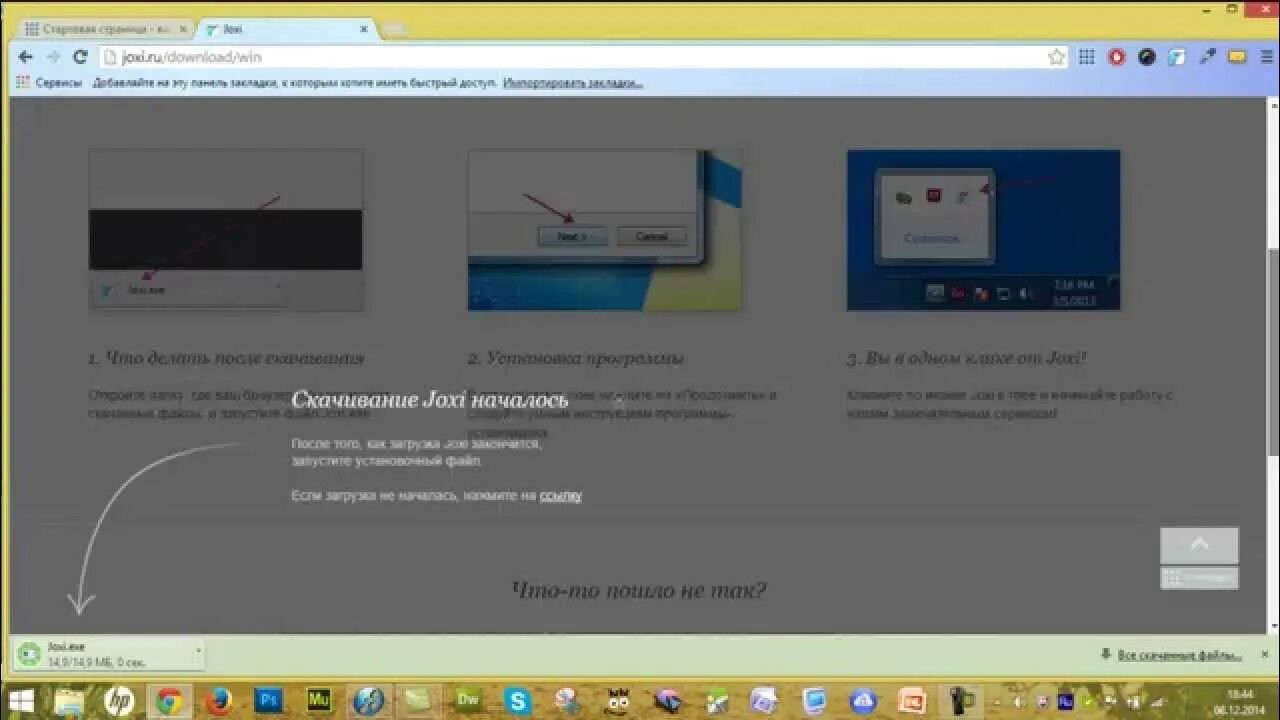This screenshot has width=1280, height=720.
Task: Launch the HP icon in taskbar
Action: (119, 701)
